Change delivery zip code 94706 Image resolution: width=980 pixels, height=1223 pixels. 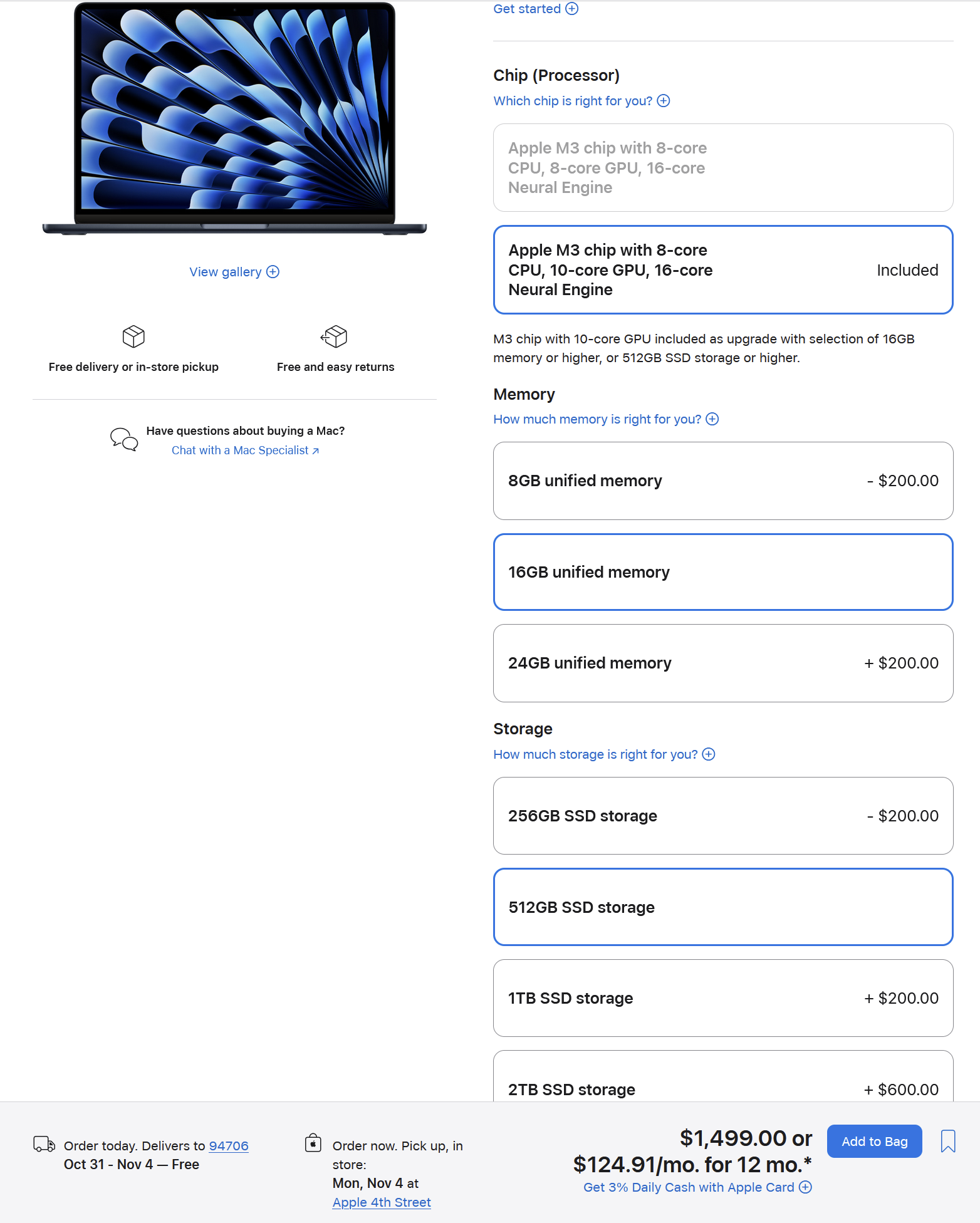click(229, 1146)
